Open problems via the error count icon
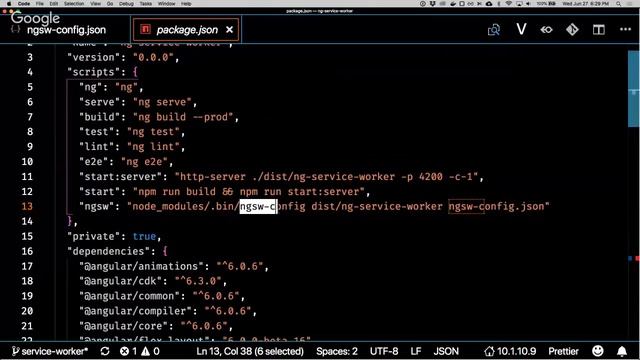The image size is (640, 360). (129, 351)
